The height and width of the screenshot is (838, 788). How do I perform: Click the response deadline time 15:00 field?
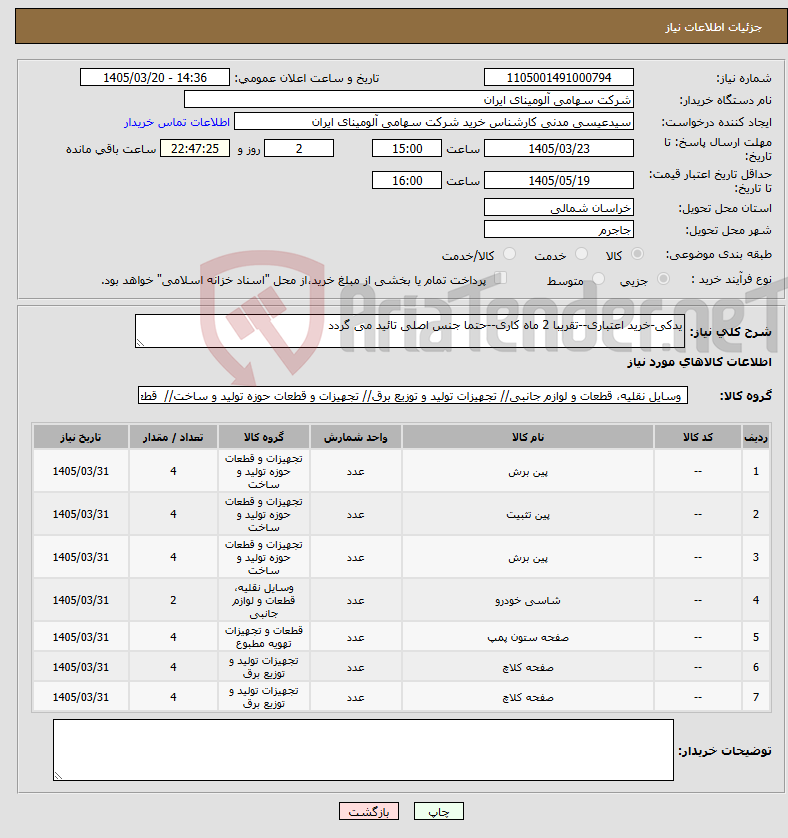(x=407, y=149)
